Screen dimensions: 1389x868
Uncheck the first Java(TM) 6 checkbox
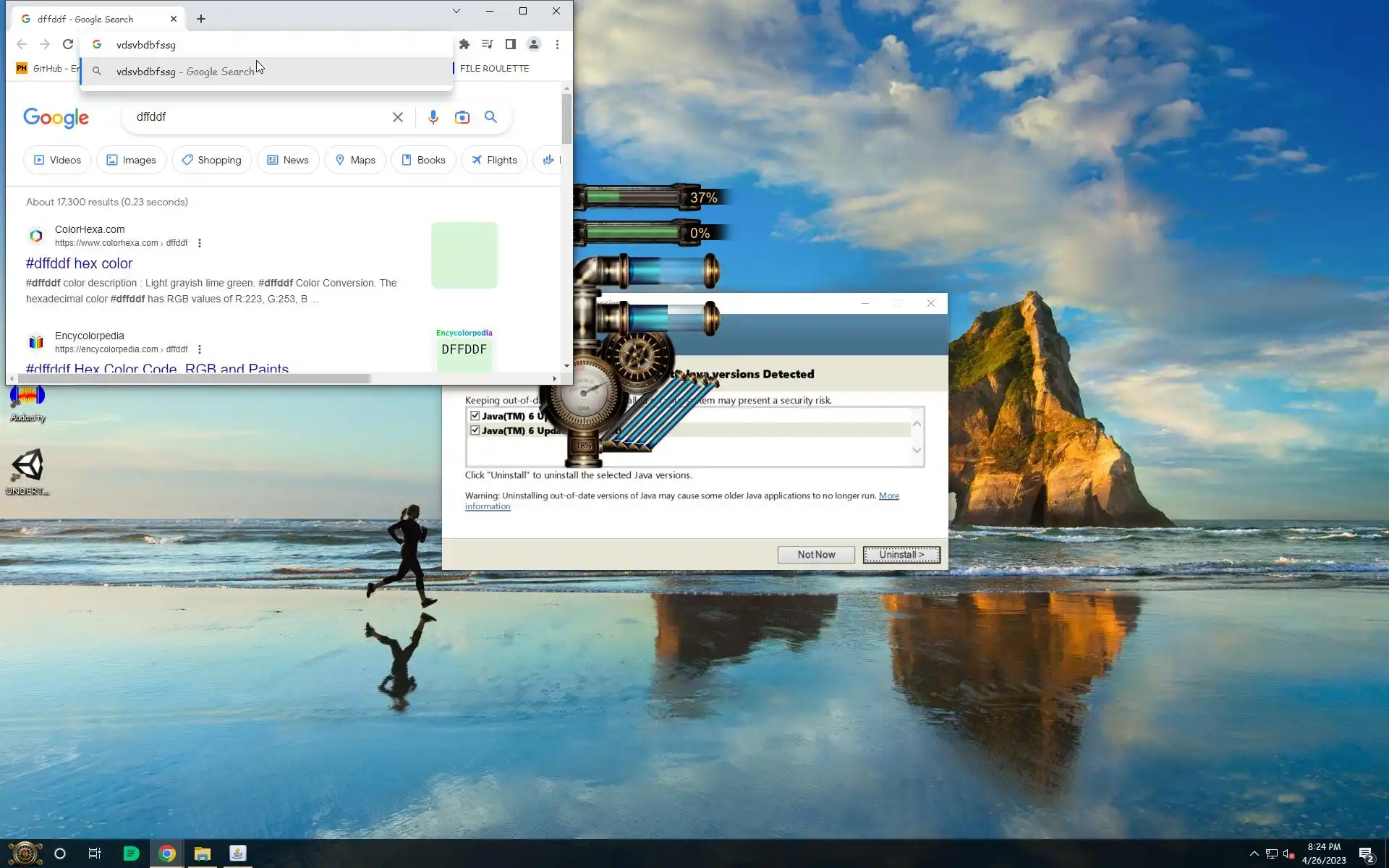tap(475, 415)
